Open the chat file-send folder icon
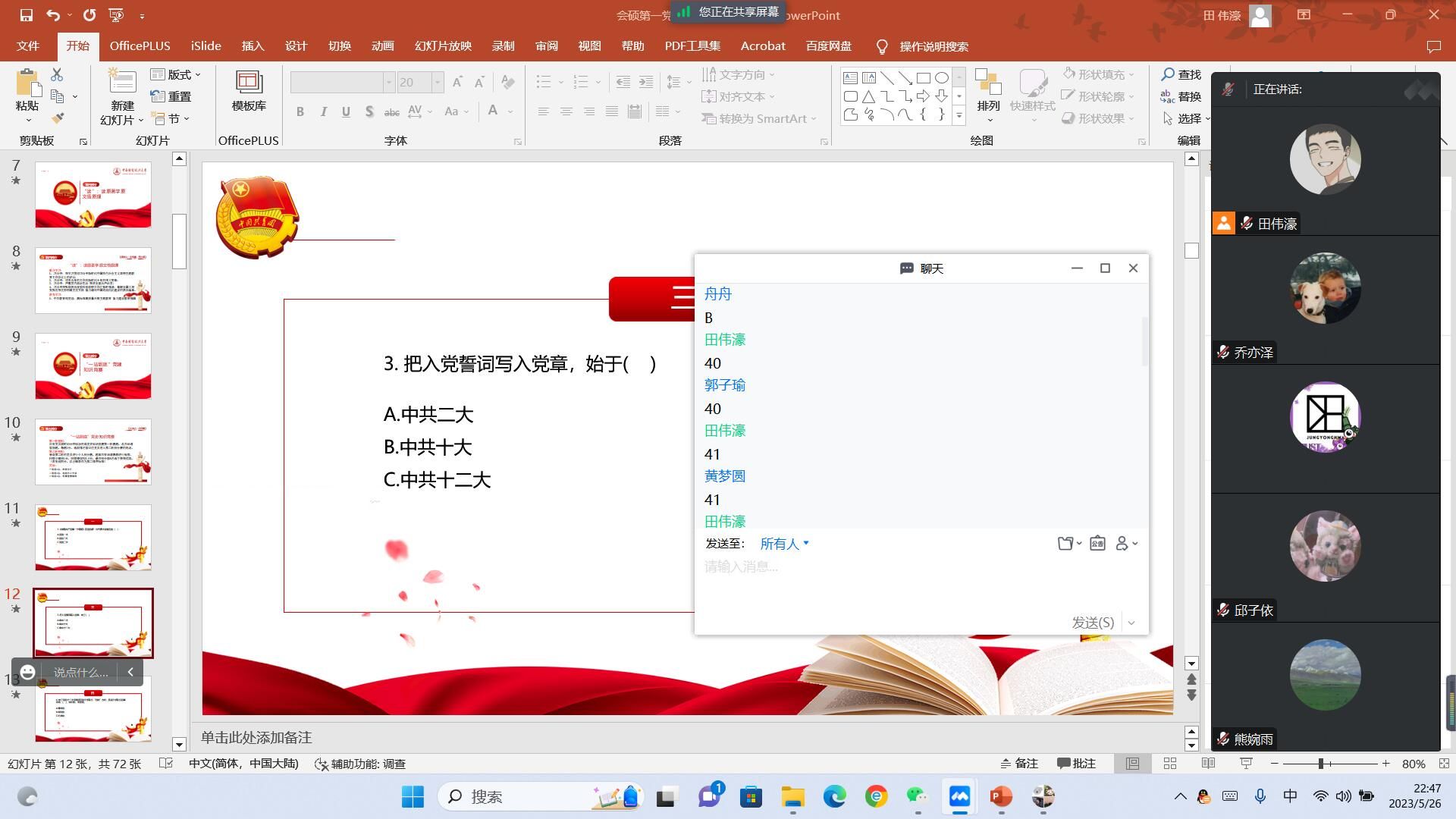Viewport: 1456px width, 819px height. (1065, 543)
